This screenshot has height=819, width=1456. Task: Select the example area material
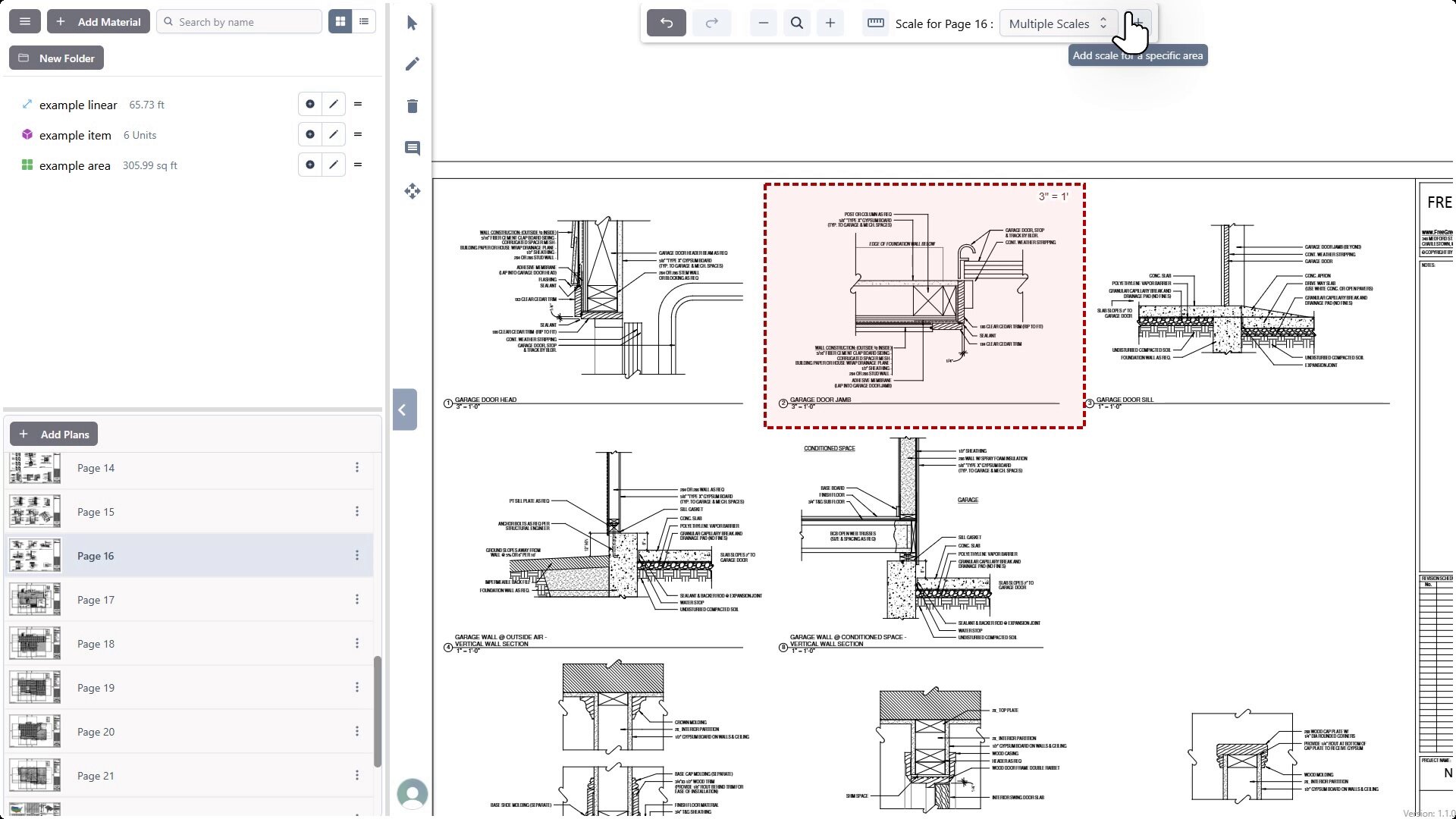(x=74, y=165)
